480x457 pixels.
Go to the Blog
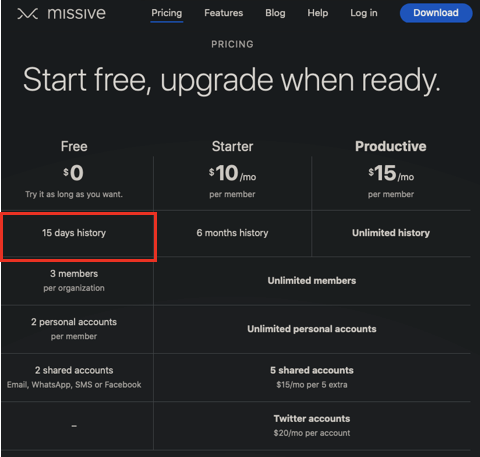[x=275, y=13]
